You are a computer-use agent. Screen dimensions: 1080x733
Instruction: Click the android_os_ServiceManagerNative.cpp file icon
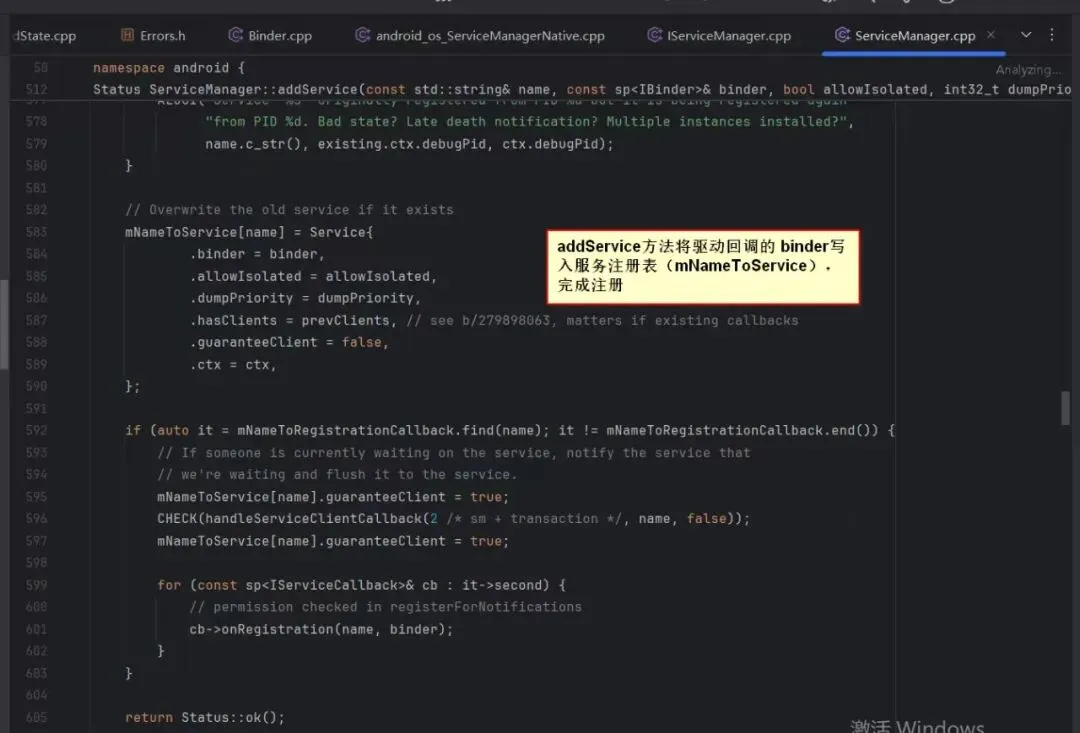362,35
